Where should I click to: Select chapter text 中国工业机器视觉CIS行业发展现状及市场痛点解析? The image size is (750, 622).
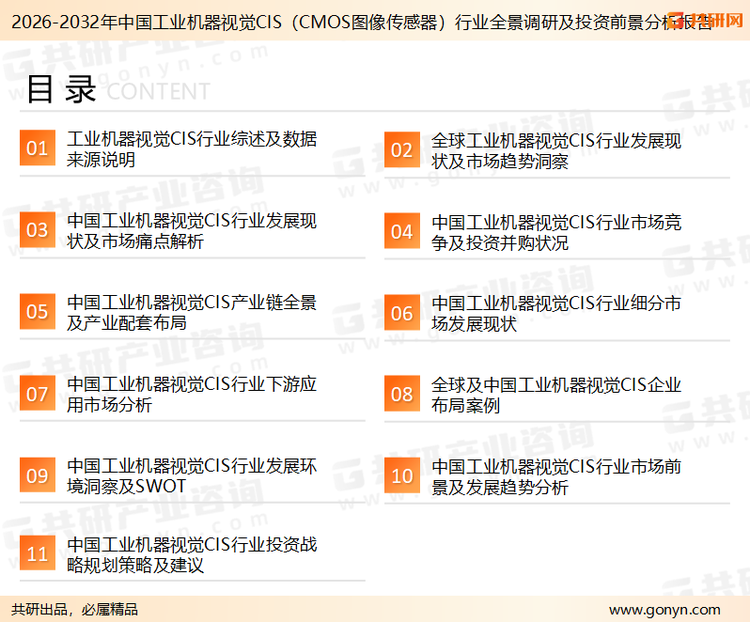pos(192,231)
